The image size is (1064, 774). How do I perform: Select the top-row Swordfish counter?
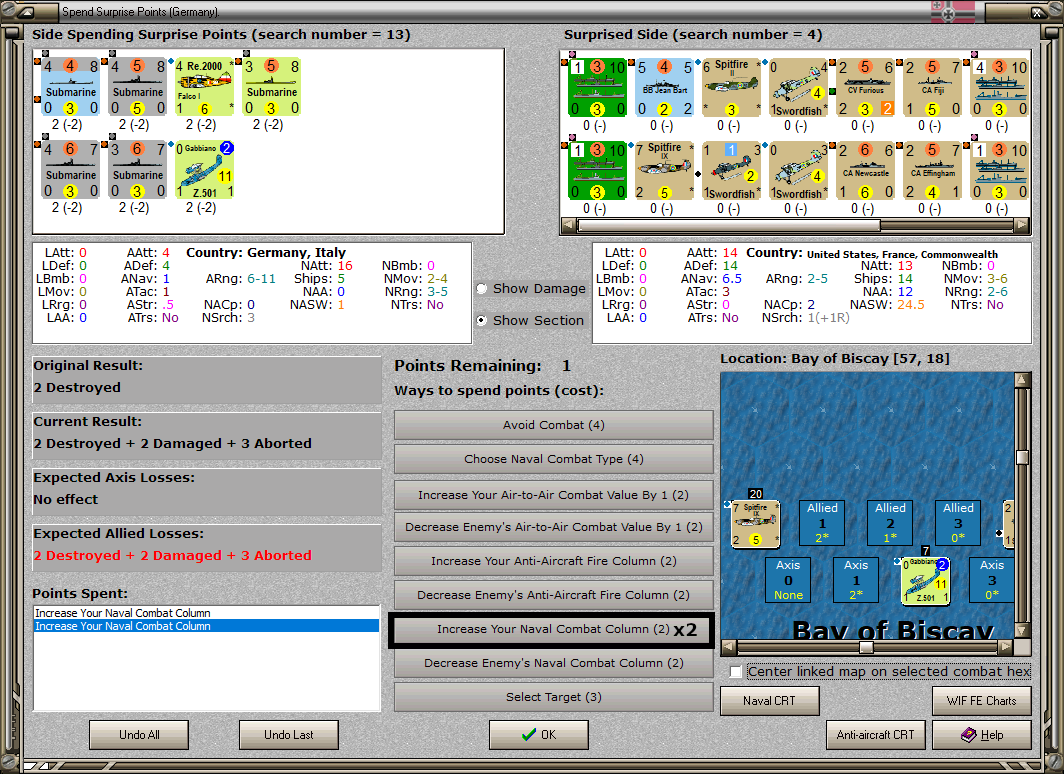(x=799, y=88)
